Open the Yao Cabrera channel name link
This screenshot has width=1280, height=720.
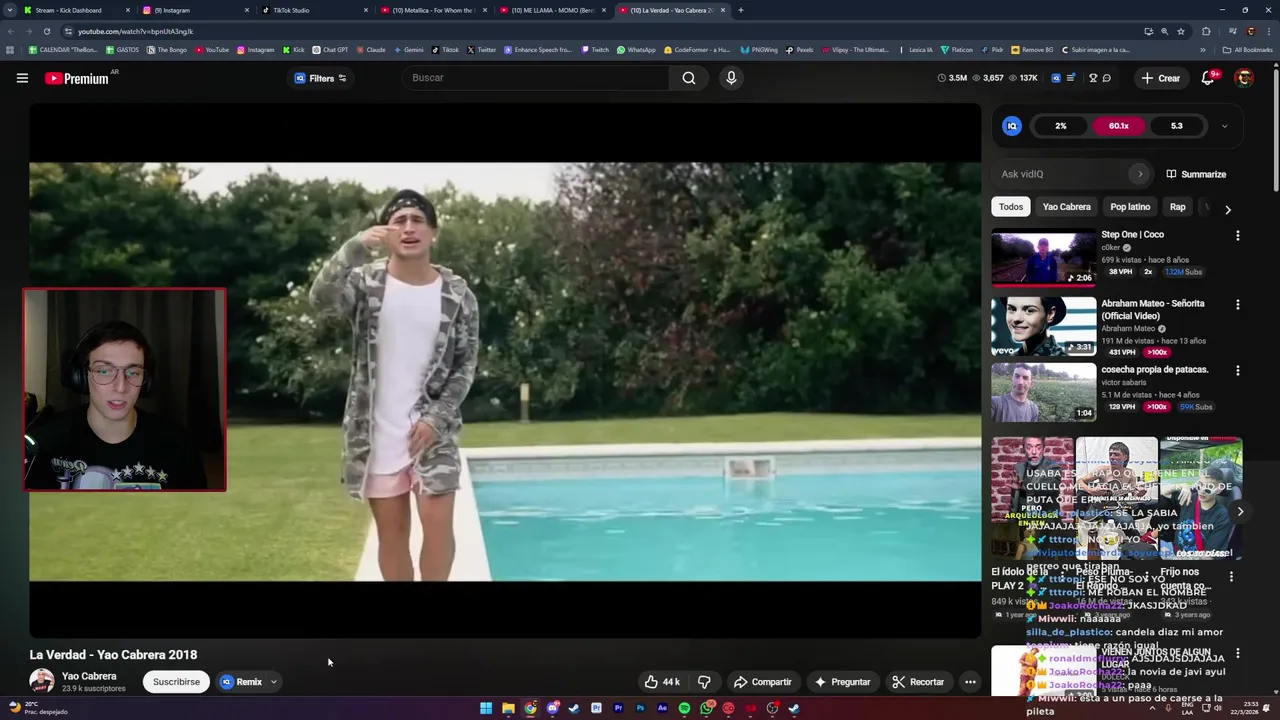click(x=89, y=676)
